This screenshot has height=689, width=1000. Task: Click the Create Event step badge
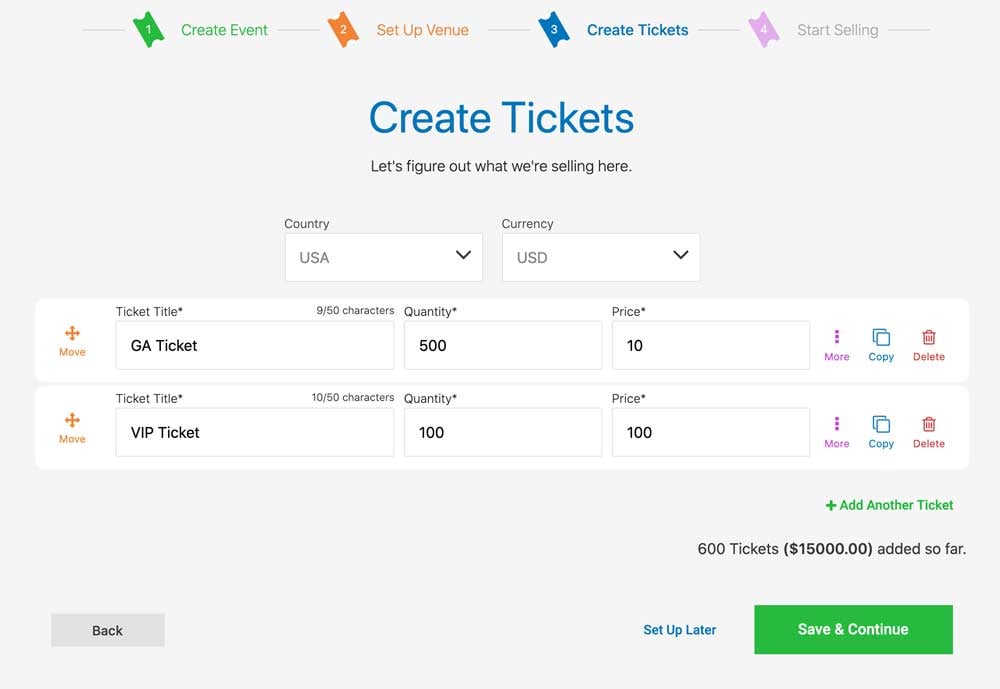pyautogui.click(x=148, y=29)
